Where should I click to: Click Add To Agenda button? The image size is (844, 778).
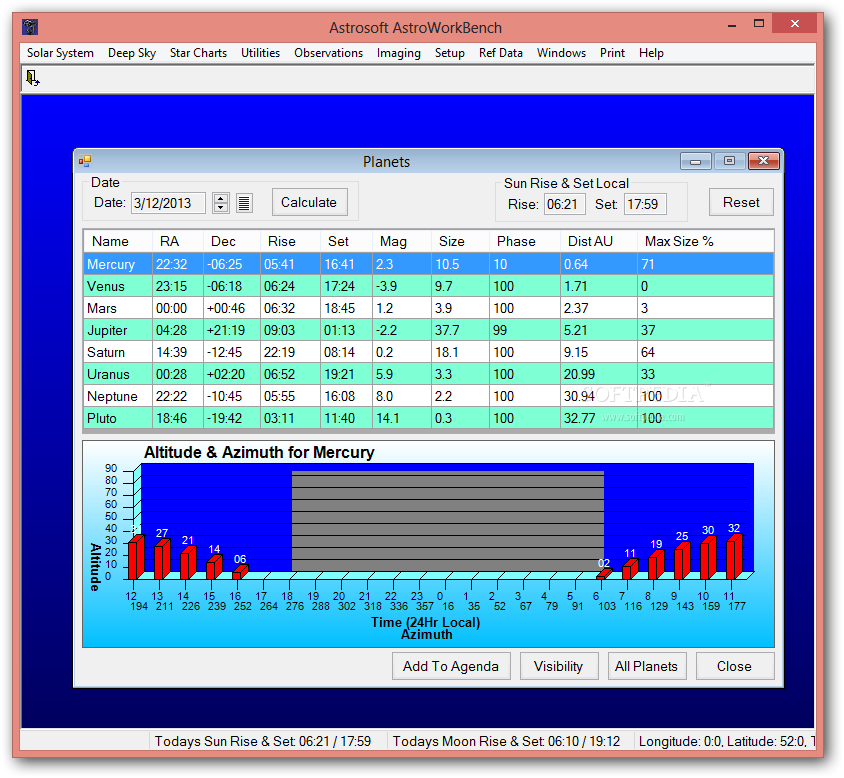click(451, 667)
